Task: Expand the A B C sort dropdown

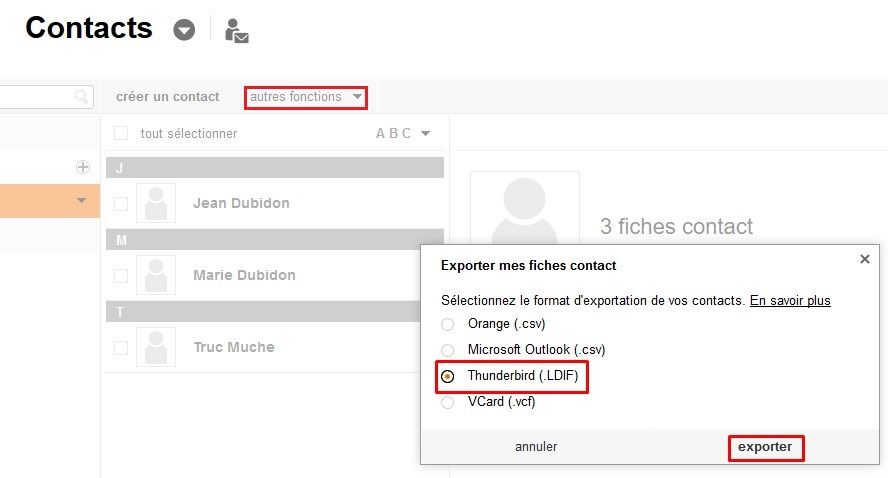Action: 425,133
